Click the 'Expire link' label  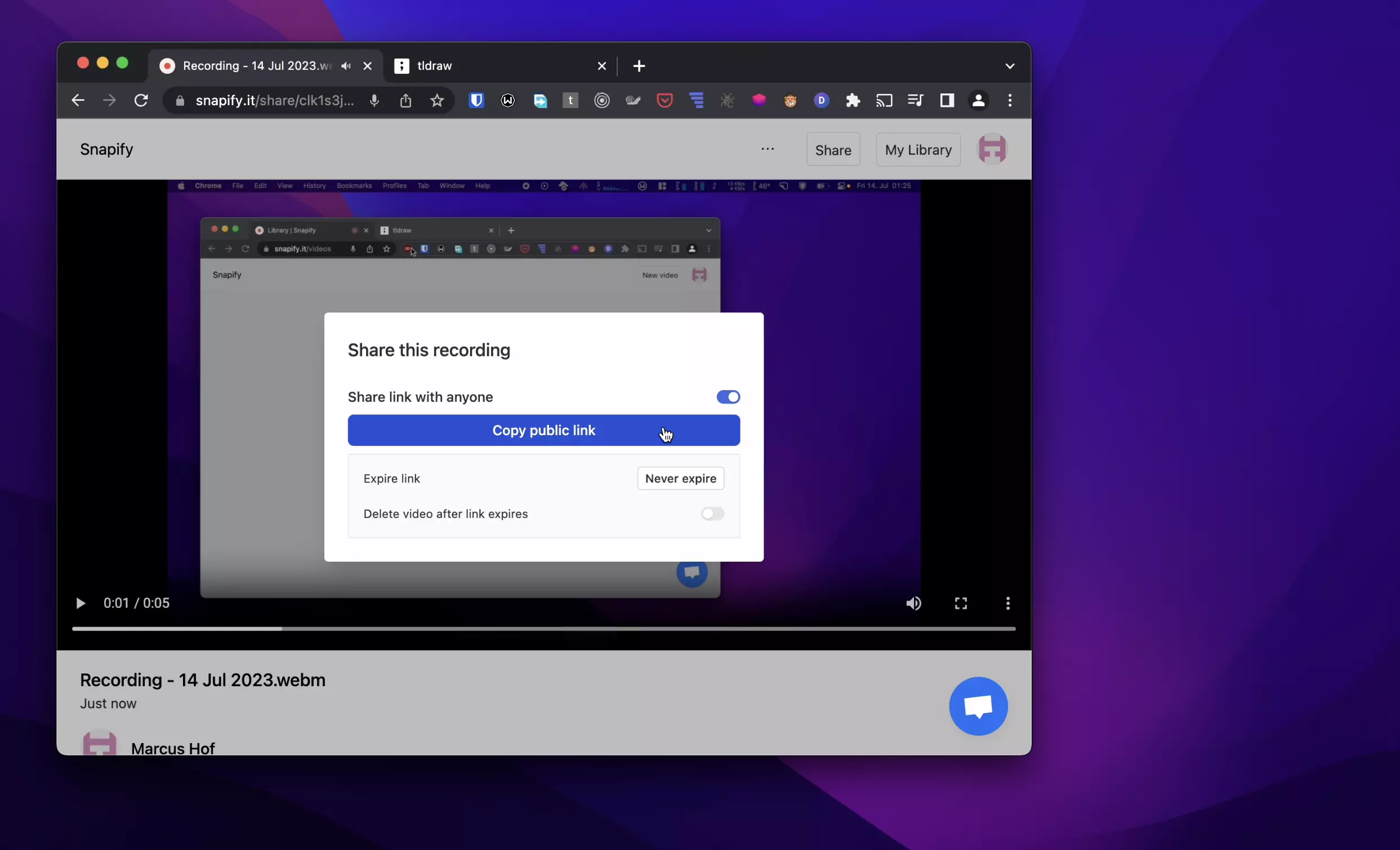391,478
